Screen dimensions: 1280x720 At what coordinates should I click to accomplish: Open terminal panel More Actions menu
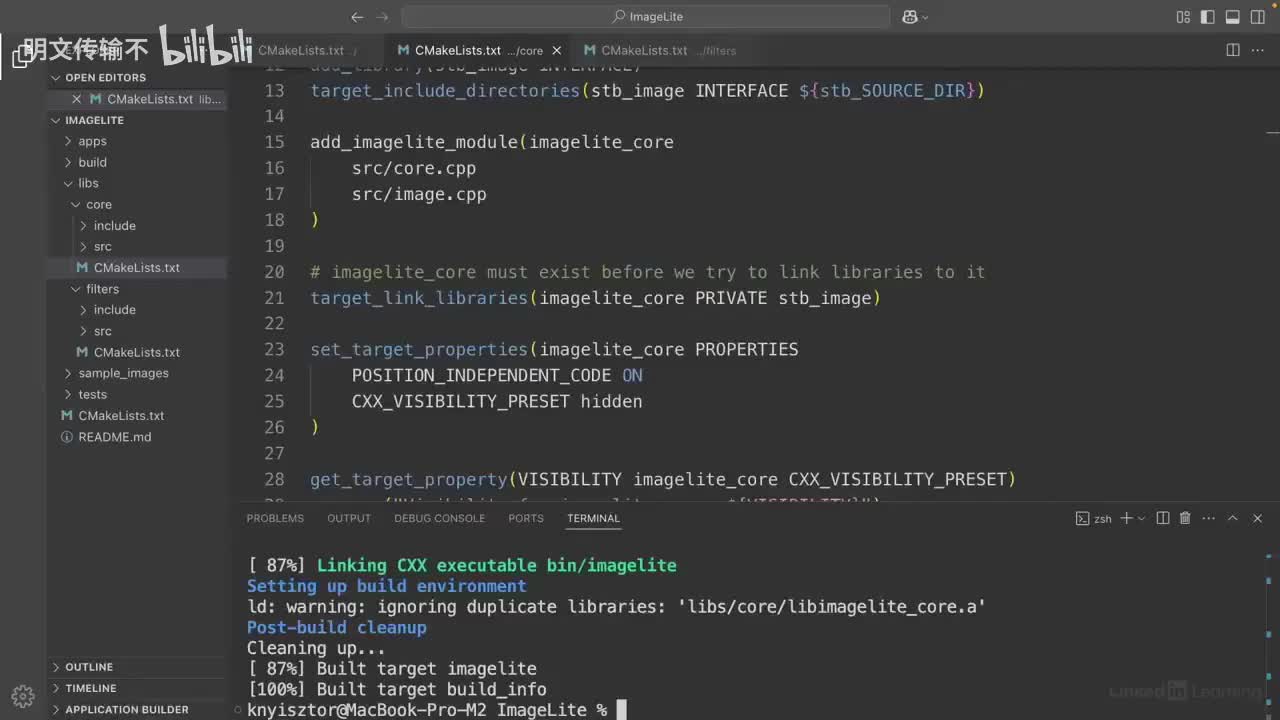(1207, 518)
